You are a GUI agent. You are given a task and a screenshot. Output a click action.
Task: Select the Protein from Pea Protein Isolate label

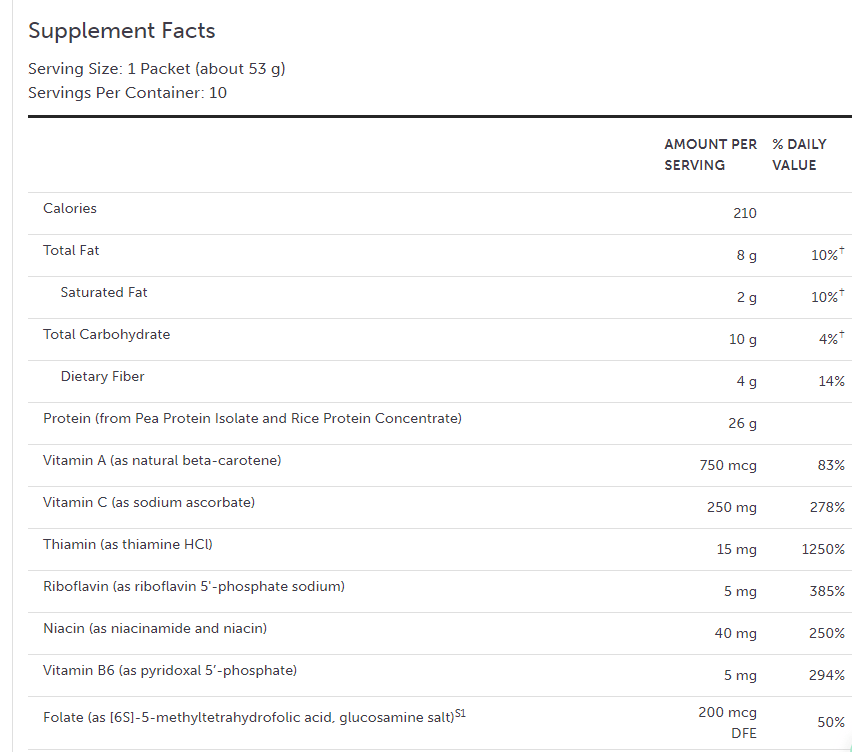pyautogui.click(x=252, y=419)
